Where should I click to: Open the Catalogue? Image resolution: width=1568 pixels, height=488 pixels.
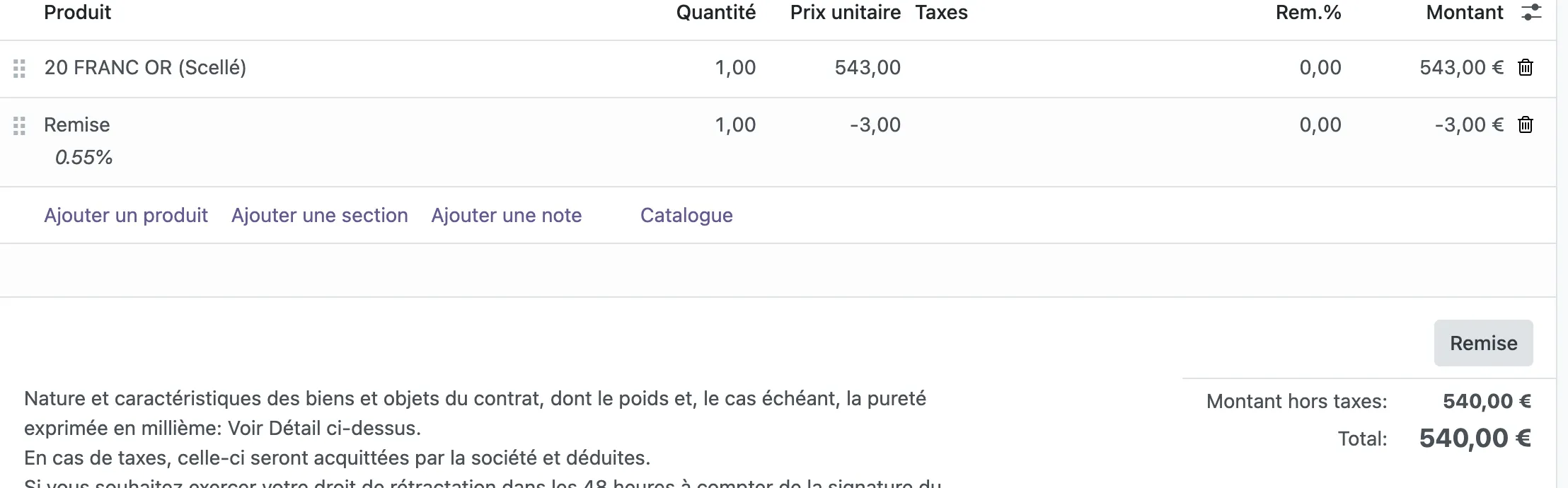(686, 215)
